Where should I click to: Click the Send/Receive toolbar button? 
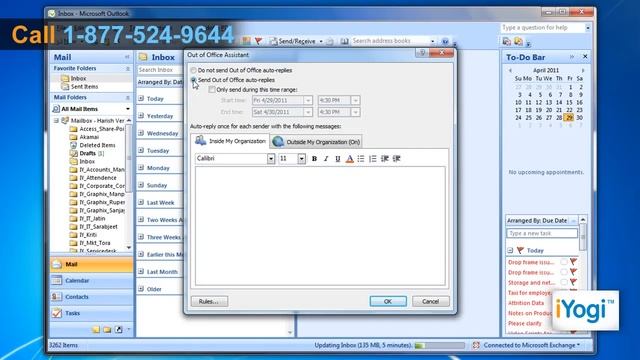(293, 41)
